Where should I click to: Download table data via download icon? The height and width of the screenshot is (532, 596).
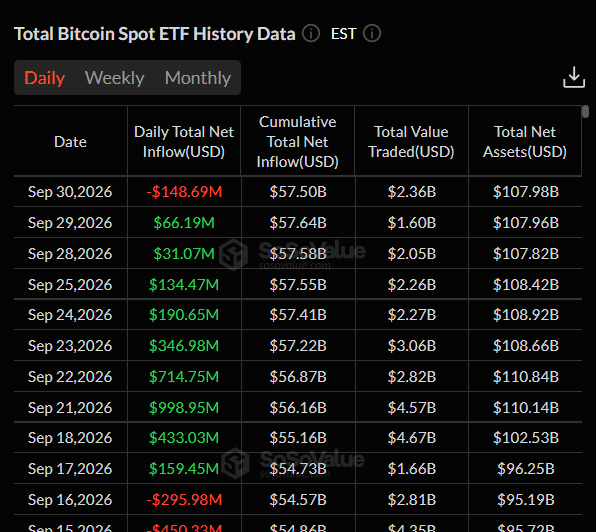pos(574,77)
